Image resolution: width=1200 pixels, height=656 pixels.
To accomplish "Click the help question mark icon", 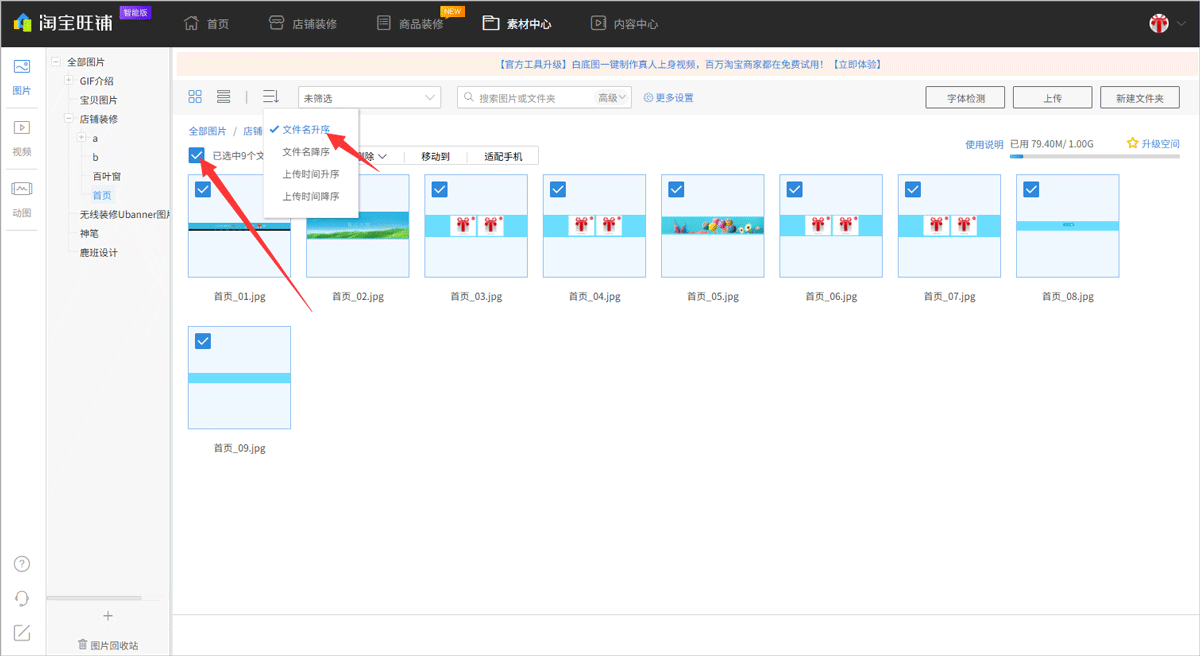I will pos(22,564).
